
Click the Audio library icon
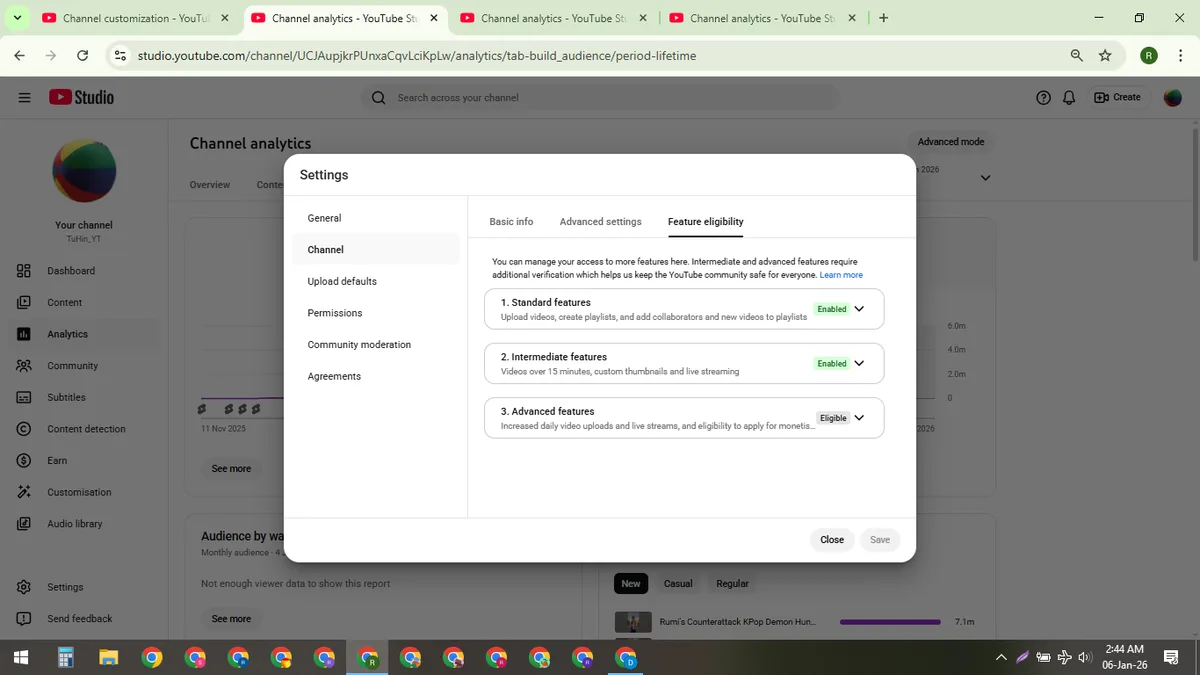click(24, 524)
